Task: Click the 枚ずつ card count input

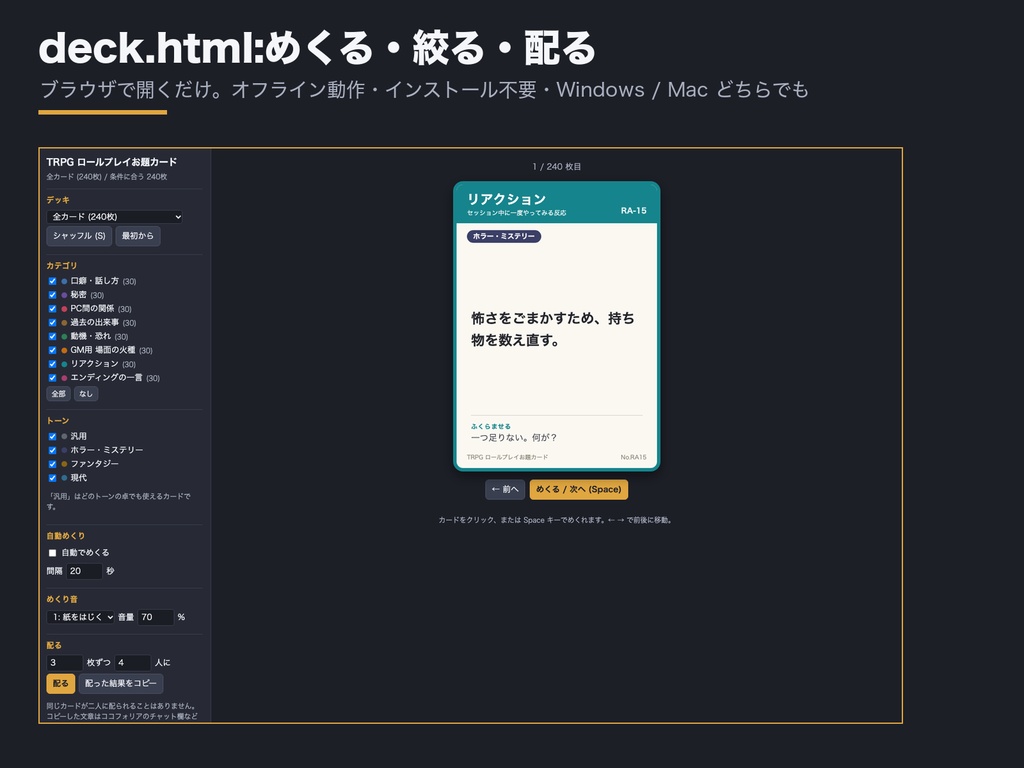Action: point(65,662)
